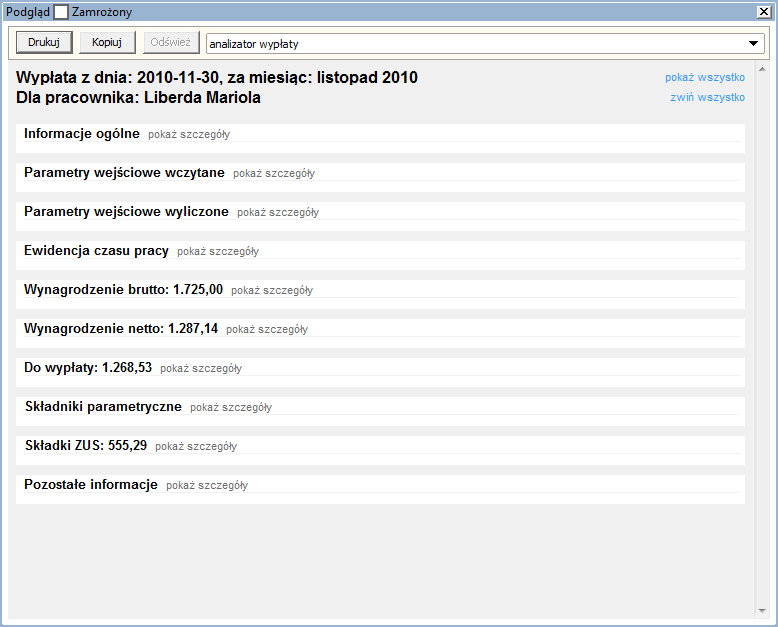Show Składniki parametryczne details

[231, 407]
